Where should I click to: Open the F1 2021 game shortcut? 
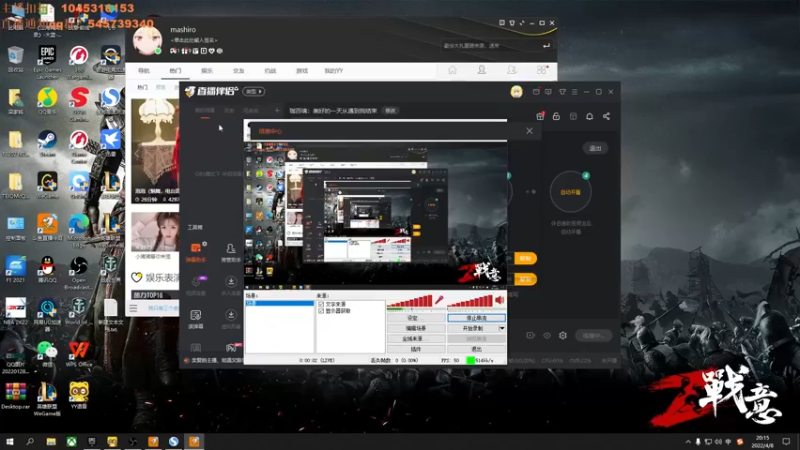coord(15,269)
